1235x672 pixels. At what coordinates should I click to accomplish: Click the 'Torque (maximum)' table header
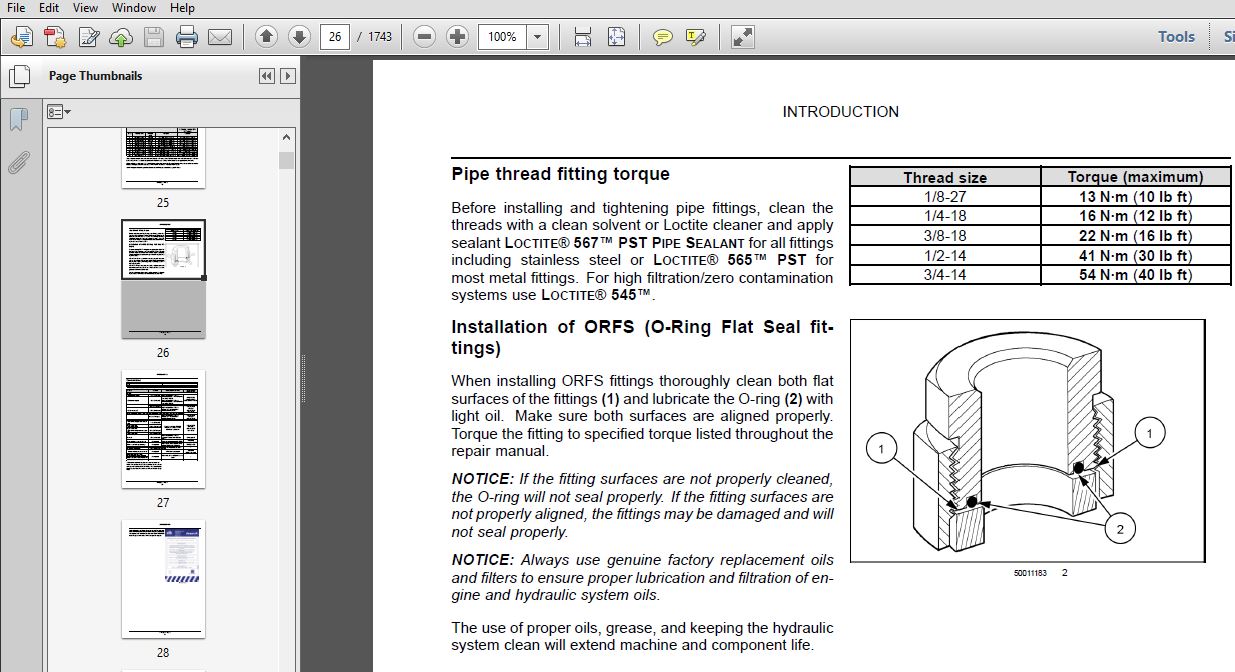pyautogui.click(x=1135, y=177)
